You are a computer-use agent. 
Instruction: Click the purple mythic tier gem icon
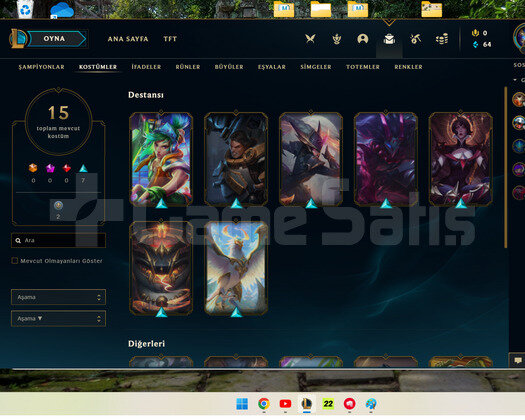(50, 168)
